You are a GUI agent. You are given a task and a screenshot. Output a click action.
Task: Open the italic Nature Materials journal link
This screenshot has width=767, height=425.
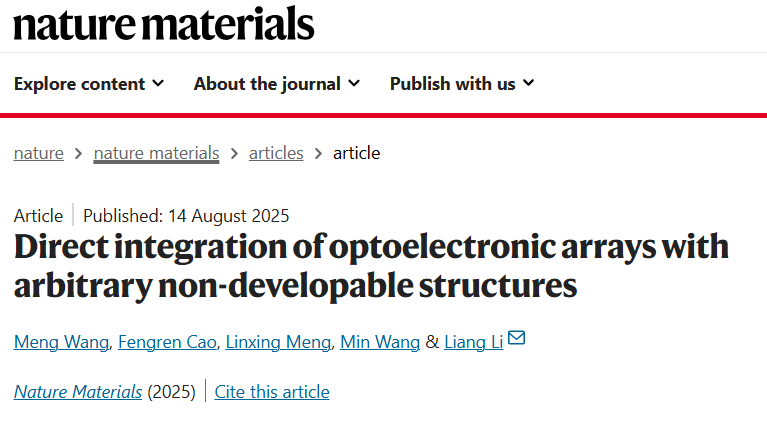click(x=78, y=392)
